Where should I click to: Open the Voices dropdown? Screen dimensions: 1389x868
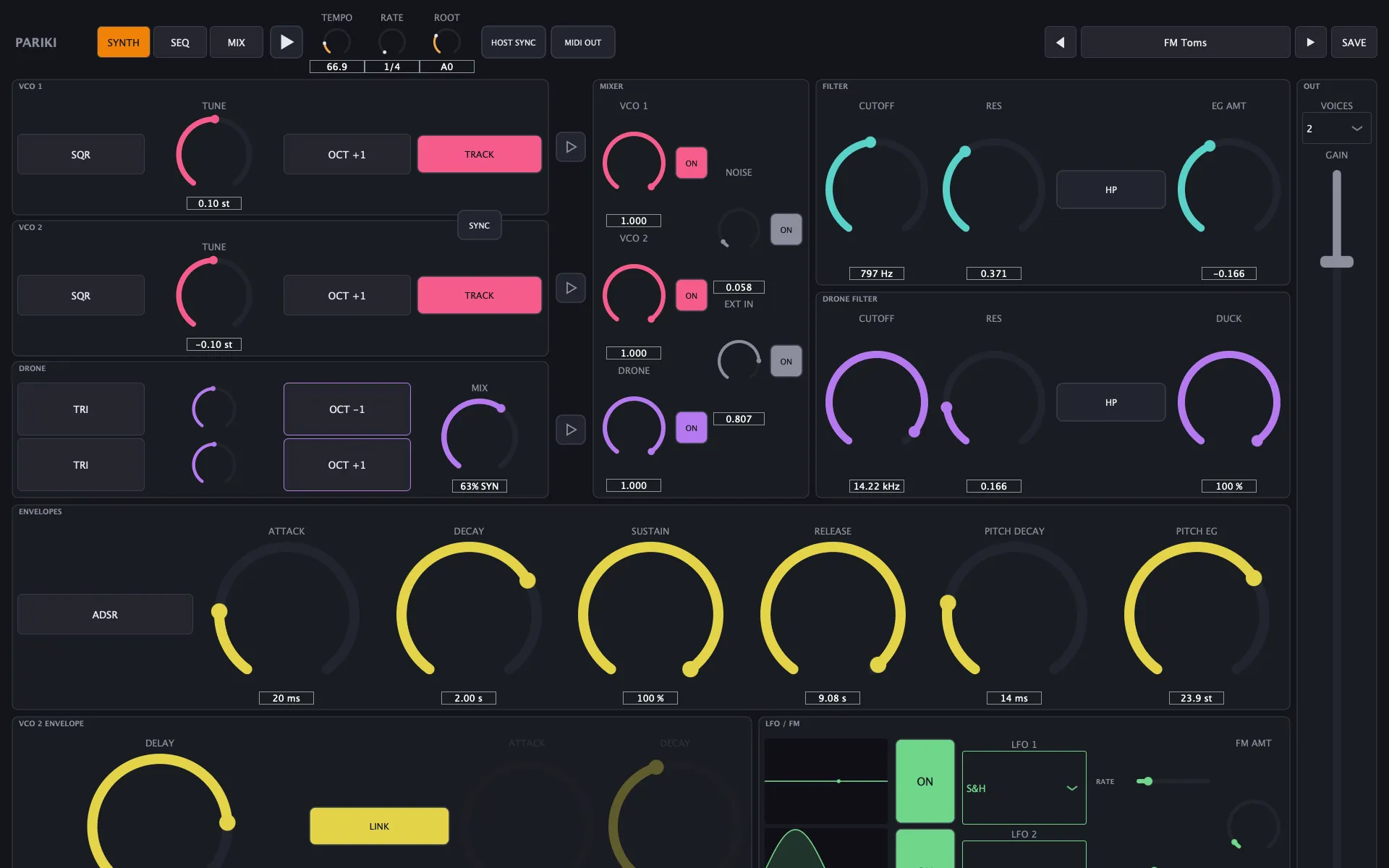[x=1336, y=128]
